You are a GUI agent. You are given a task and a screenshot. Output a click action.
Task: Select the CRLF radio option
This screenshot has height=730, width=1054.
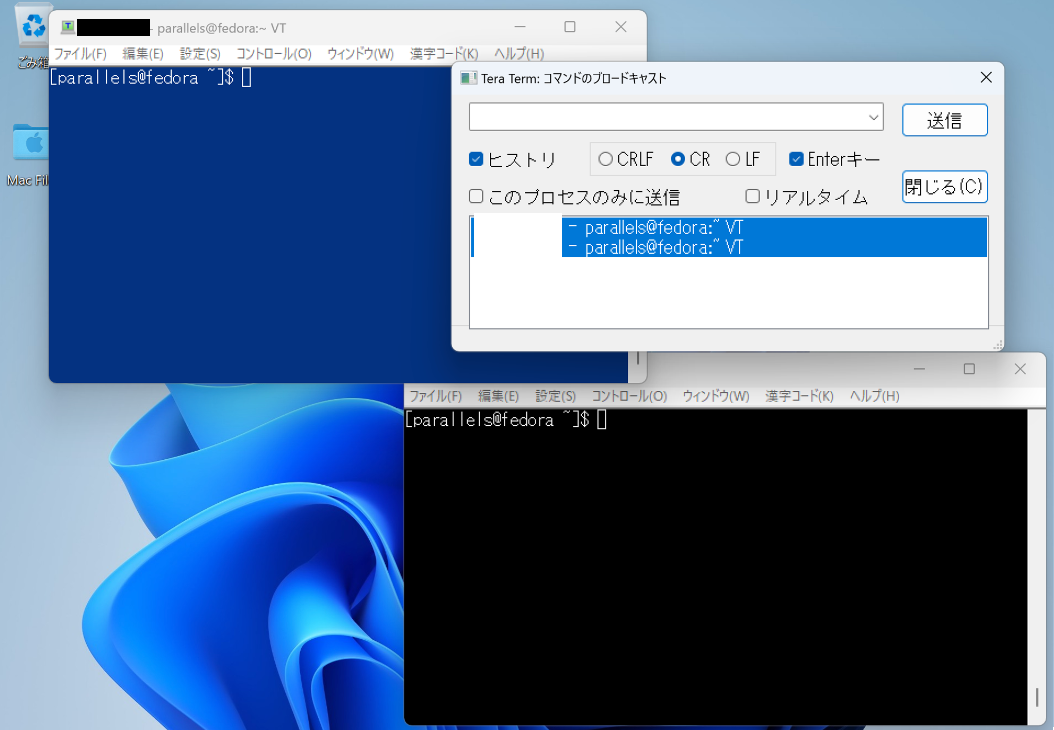[x=605, y=159]
